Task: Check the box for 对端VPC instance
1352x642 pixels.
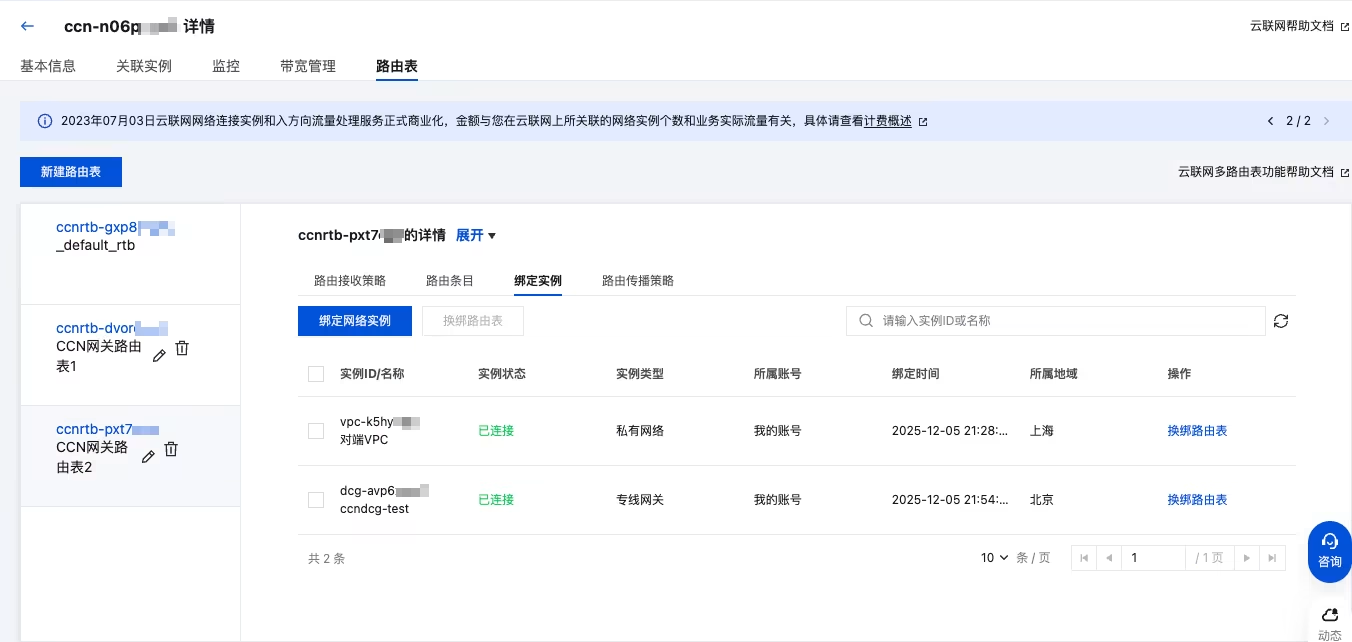Action: [x=316, y=431]
